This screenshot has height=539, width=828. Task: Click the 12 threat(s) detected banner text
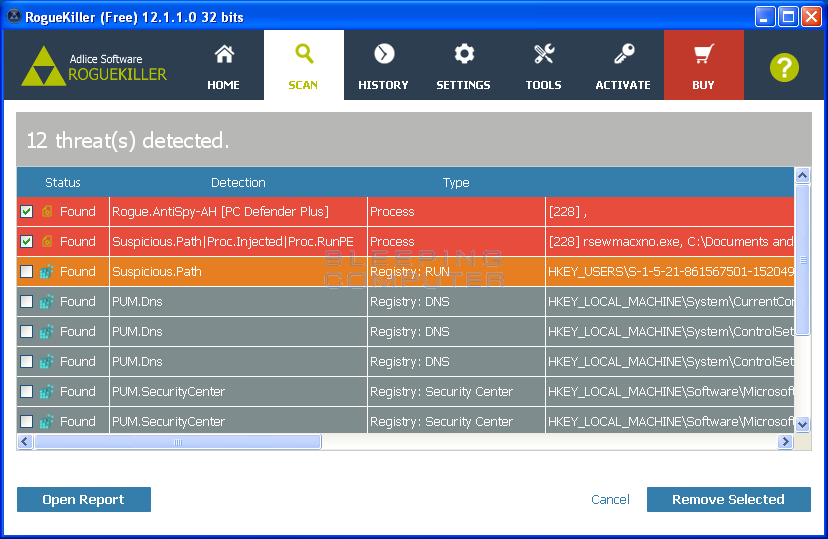point(128,140)
